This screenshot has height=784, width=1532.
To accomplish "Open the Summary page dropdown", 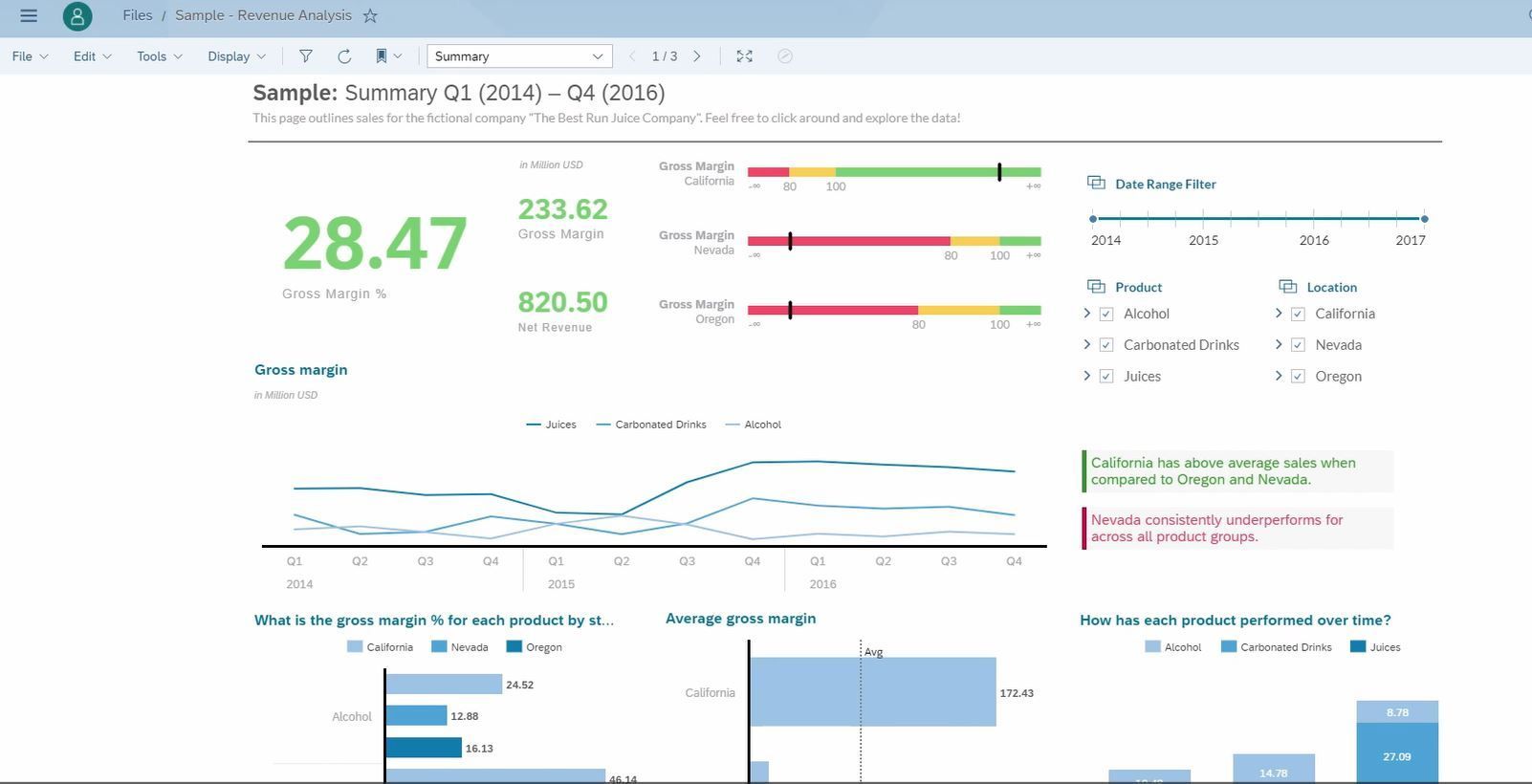I will coord(519,56).
